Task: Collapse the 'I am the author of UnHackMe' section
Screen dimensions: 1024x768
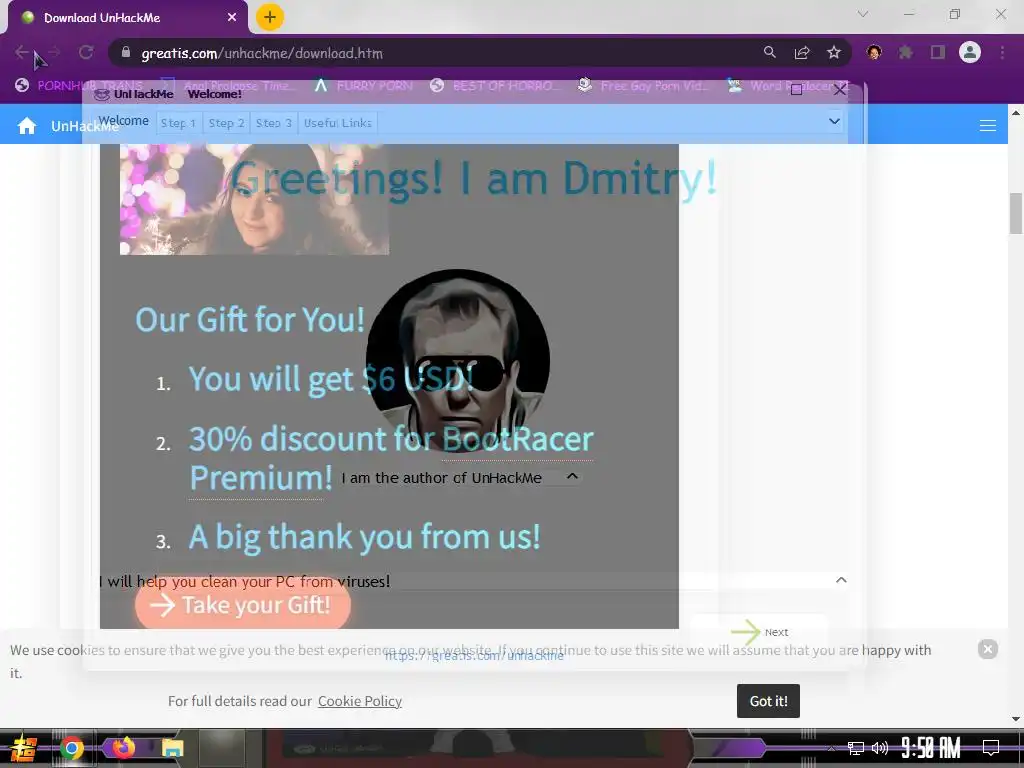Action: point(572,477)
